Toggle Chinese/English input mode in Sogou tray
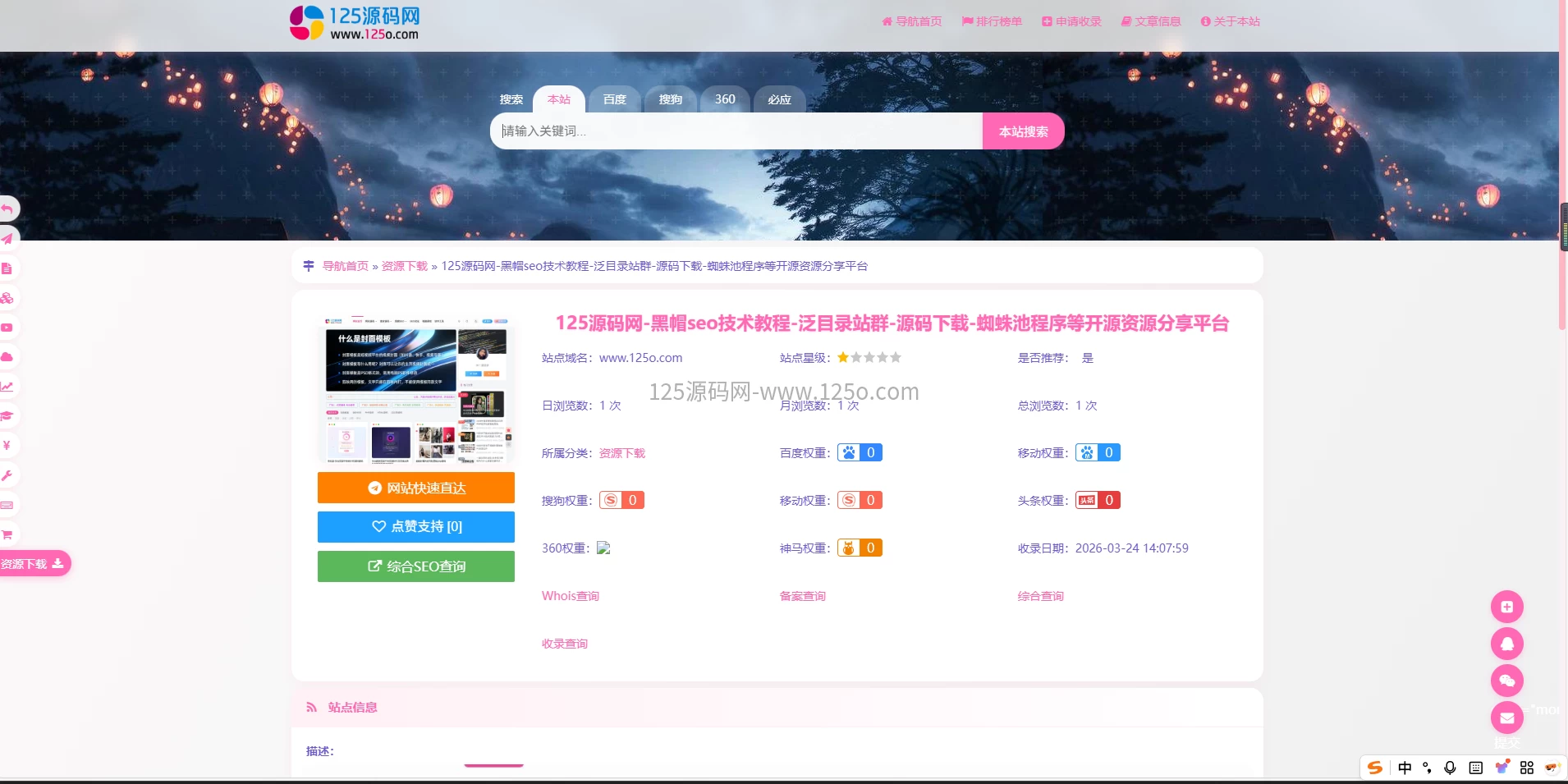 (x=1405, y=768)
